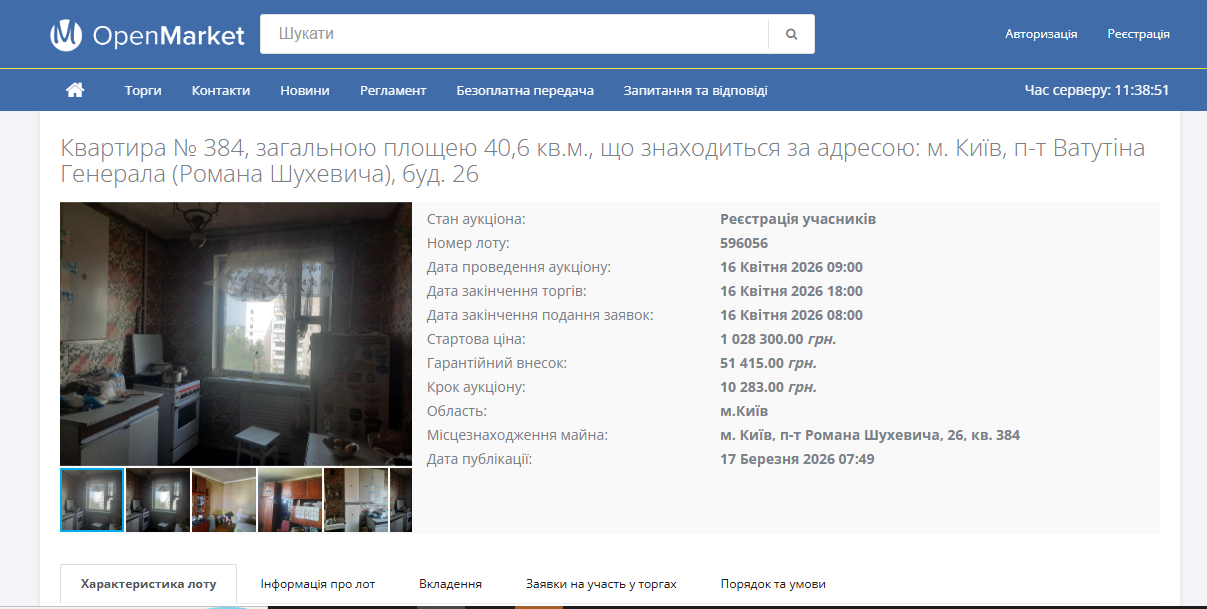
Task: Open the Реєстрація link
Action: 1138,33
